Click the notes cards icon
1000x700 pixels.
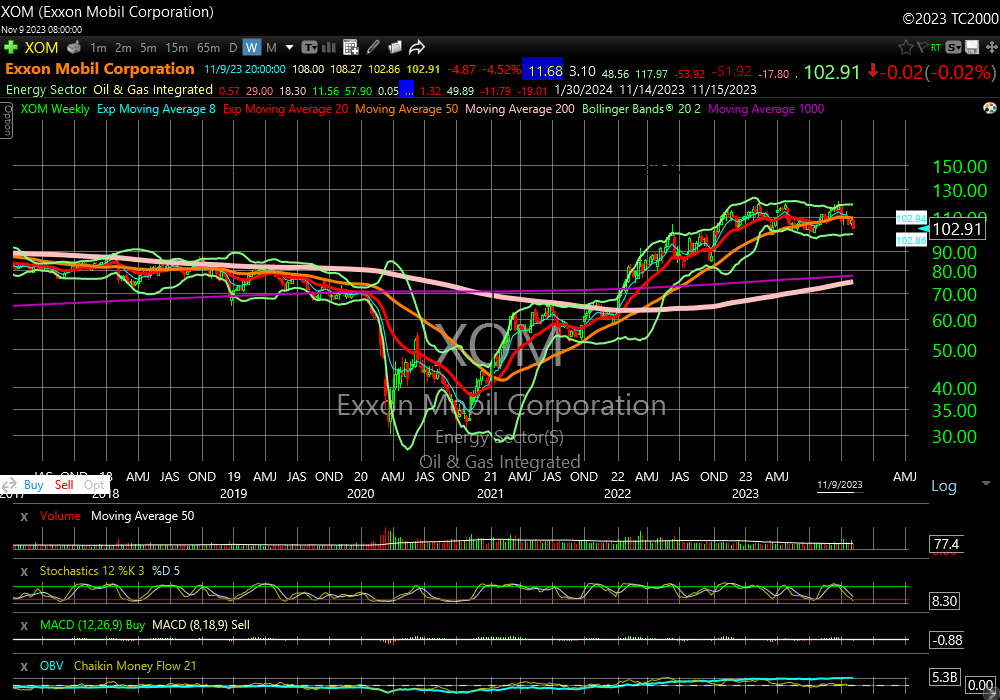[395, 47]
